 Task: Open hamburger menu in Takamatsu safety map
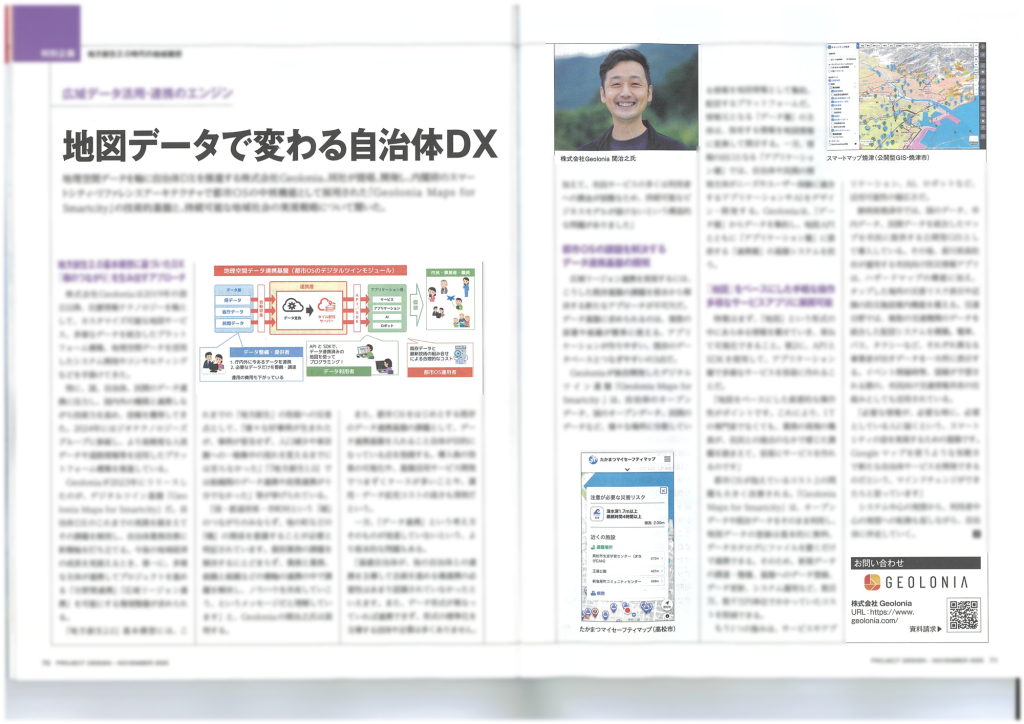[x=667, y=457]
